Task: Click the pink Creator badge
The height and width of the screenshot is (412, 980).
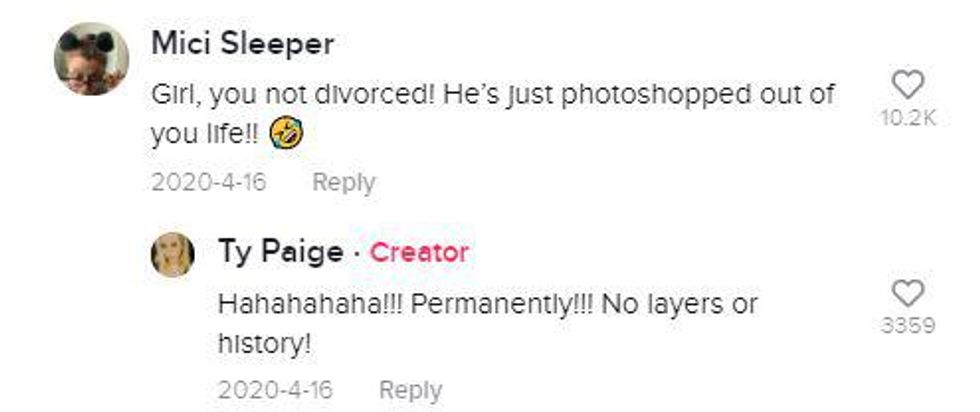Action: [419, 253]
